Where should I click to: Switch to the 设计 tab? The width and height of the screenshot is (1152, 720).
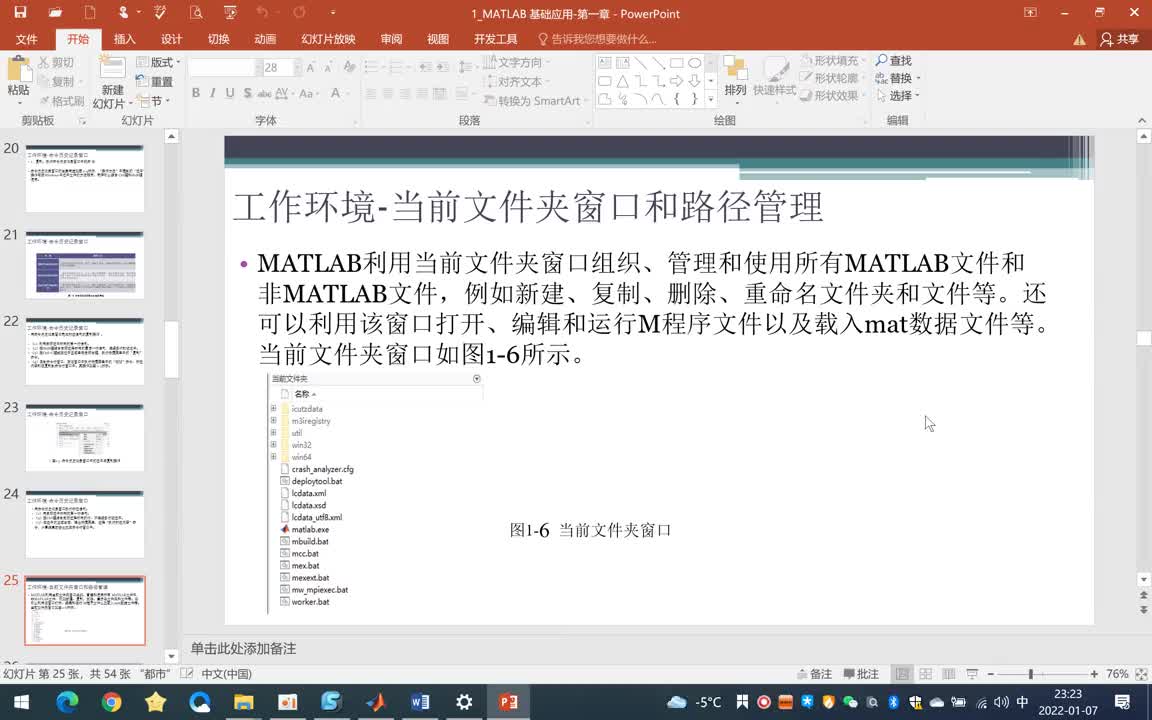point(171,39)
